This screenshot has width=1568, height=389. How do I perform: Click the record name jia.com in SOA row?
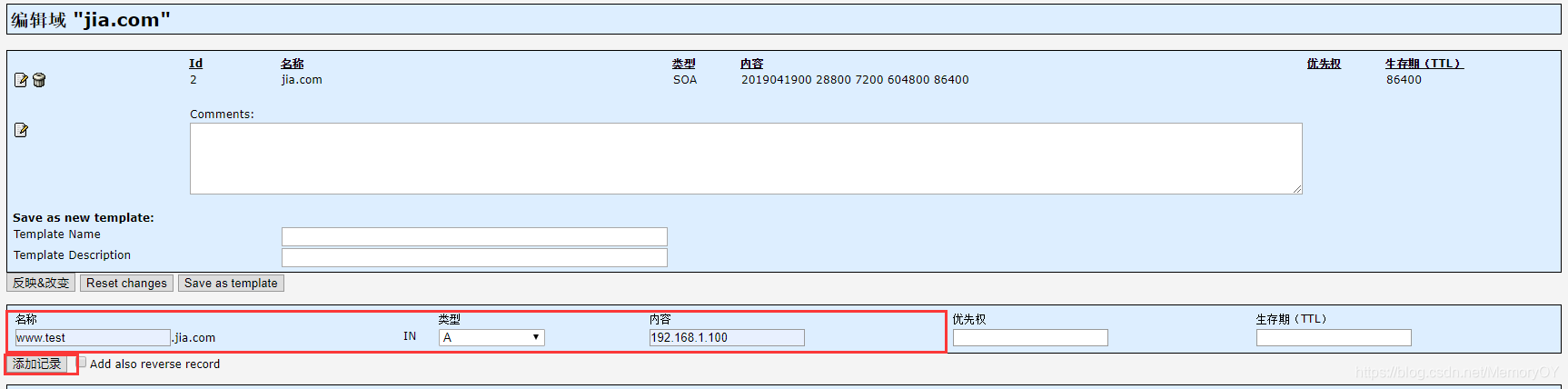302,80
